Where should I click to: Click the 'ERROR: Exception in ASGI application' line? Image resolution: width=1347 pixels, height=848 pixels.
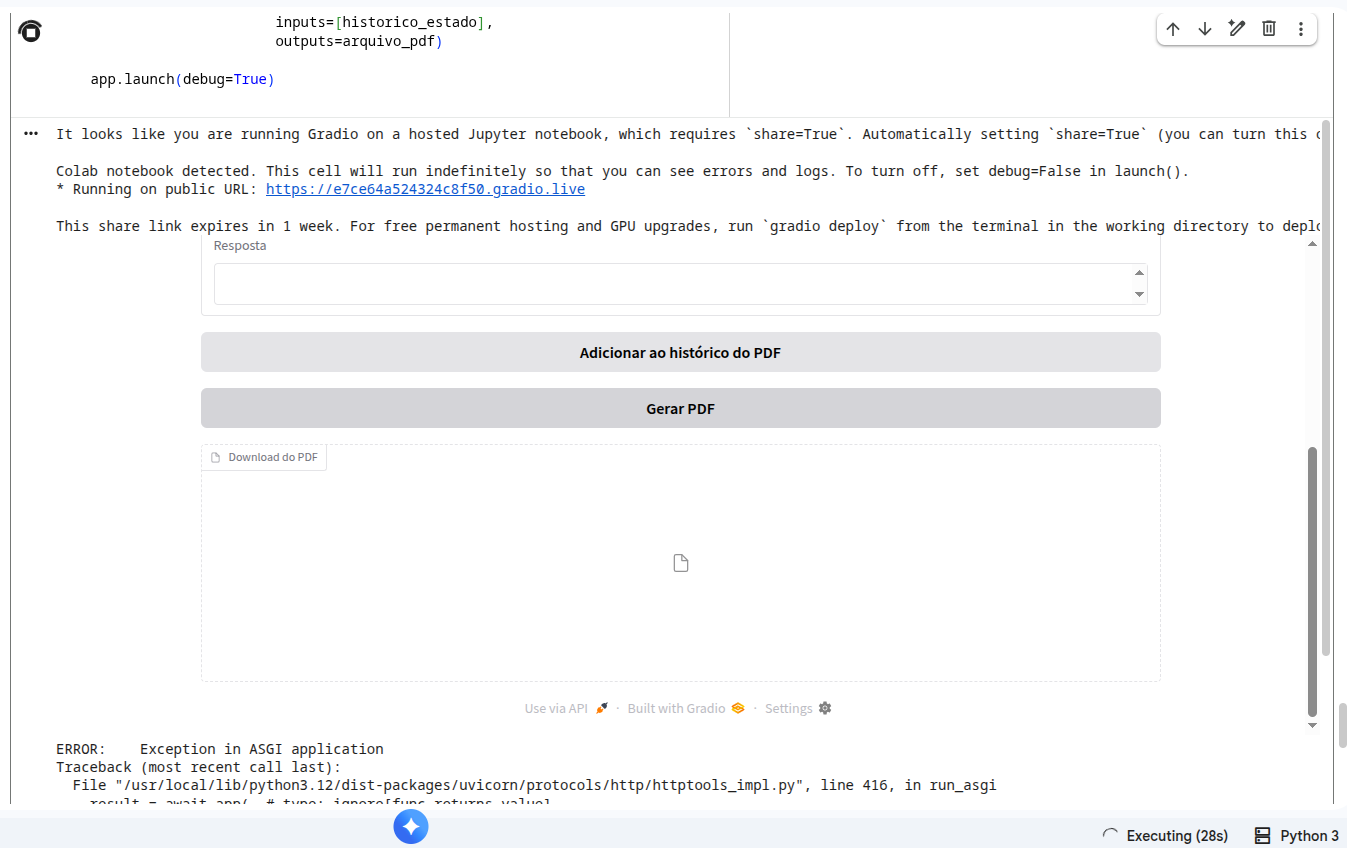point(220,749)
